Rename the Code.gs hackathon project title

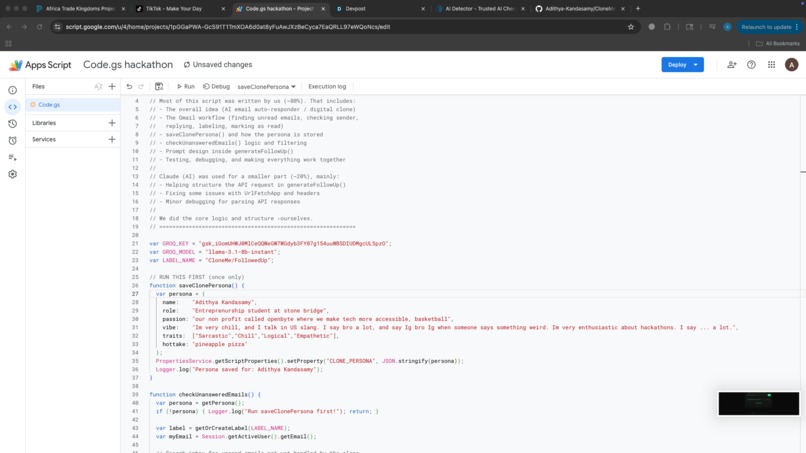point(128,65)
